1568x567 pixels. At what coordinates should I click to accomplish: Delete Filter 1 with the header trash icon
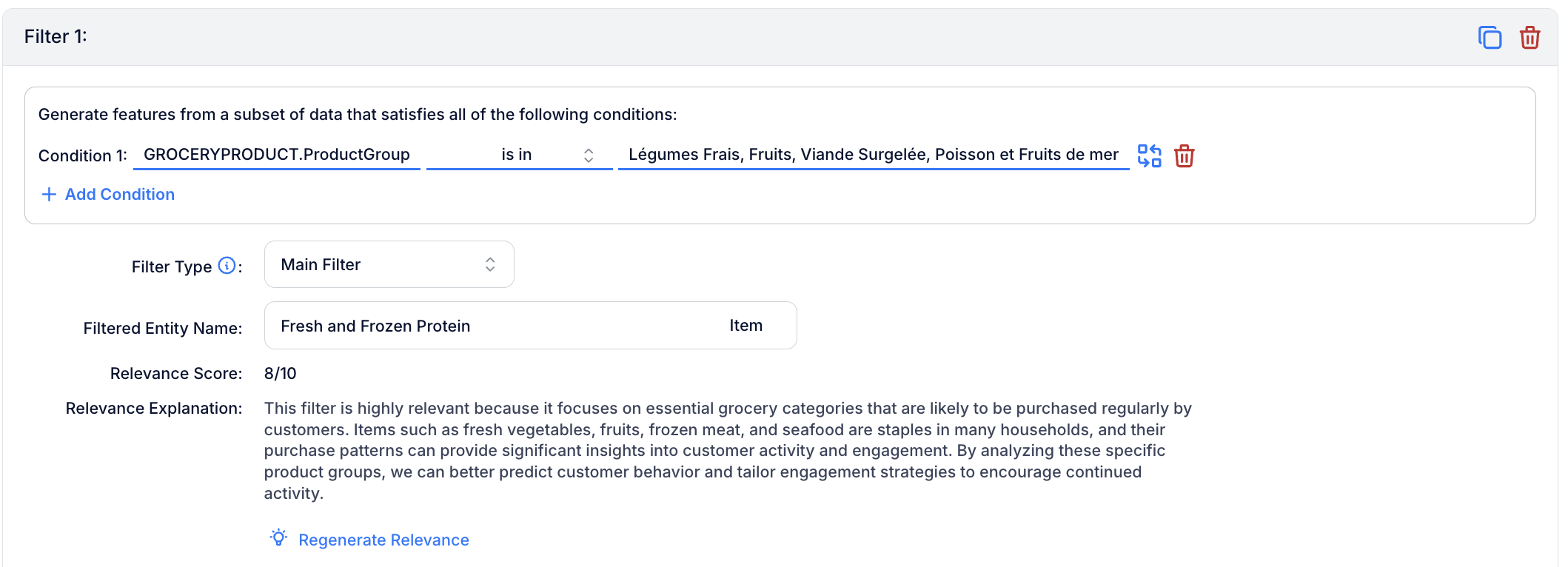click(1530, 37)
